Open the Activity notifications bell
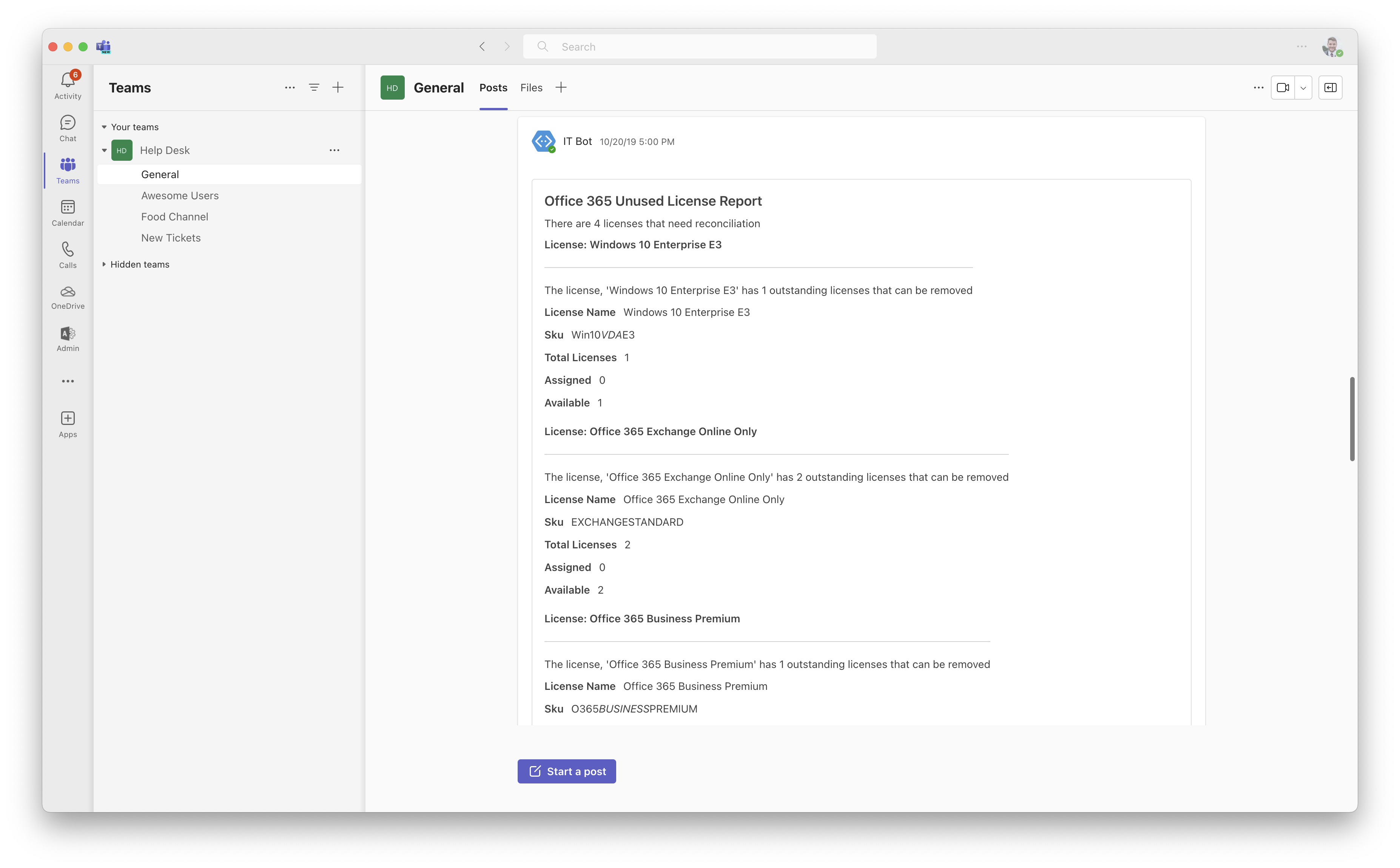This screenshot has width=1400, height=868. (68, 85)
